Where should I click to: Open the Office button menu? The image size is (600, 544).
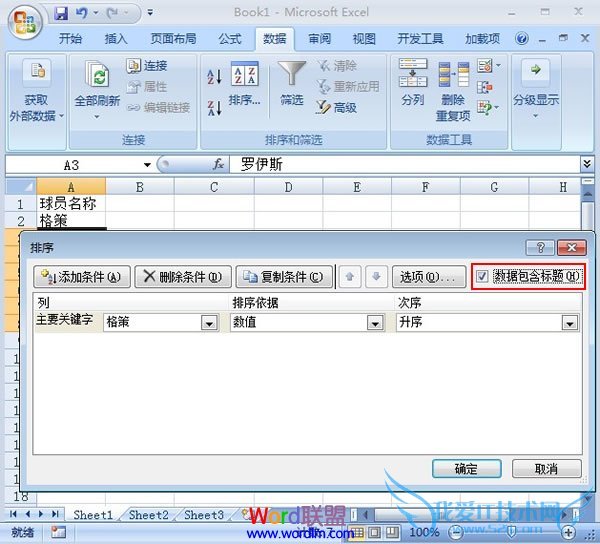24,22
